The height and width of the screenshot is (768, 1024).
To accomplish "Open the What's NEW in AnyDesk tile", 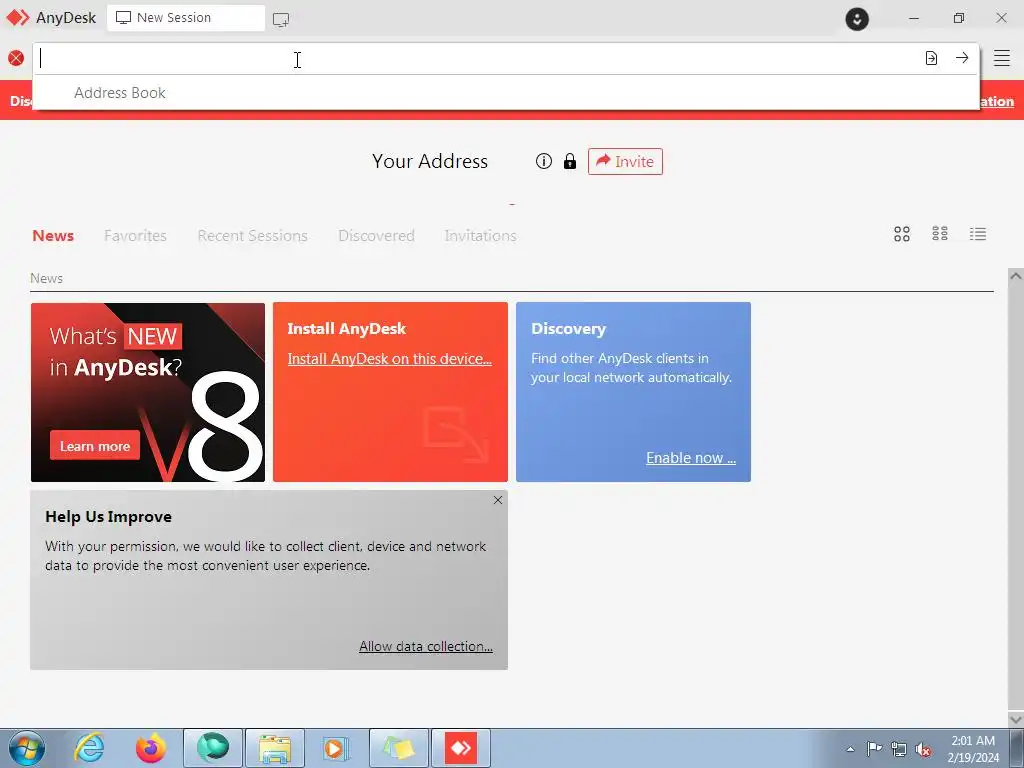I will (148, 392).
